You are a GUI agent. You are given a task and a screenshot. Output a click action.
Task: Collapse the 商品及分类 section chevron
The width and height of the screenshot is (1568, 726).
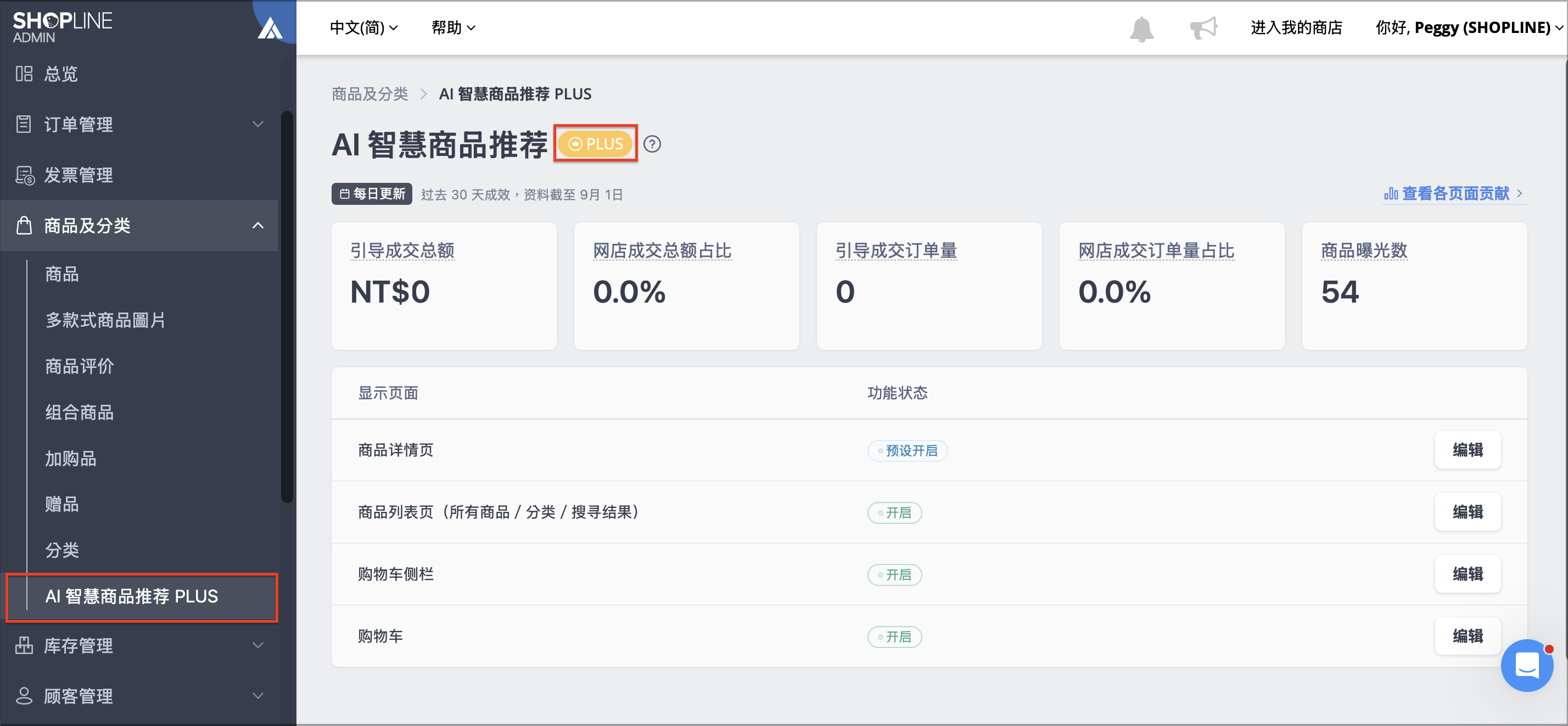click(x=258, y=225)
